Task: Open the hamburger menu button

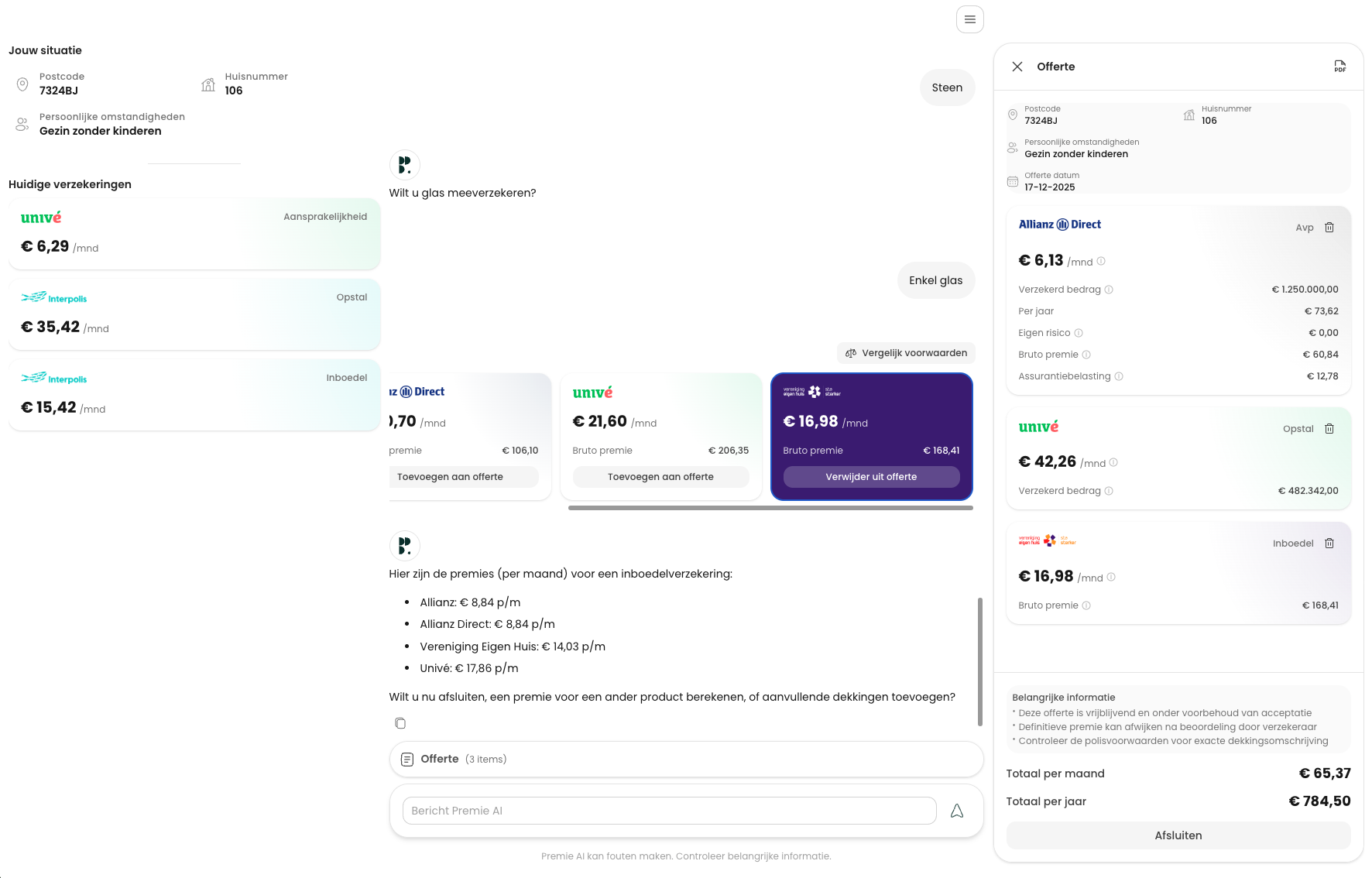Action: tap(969, 19)
